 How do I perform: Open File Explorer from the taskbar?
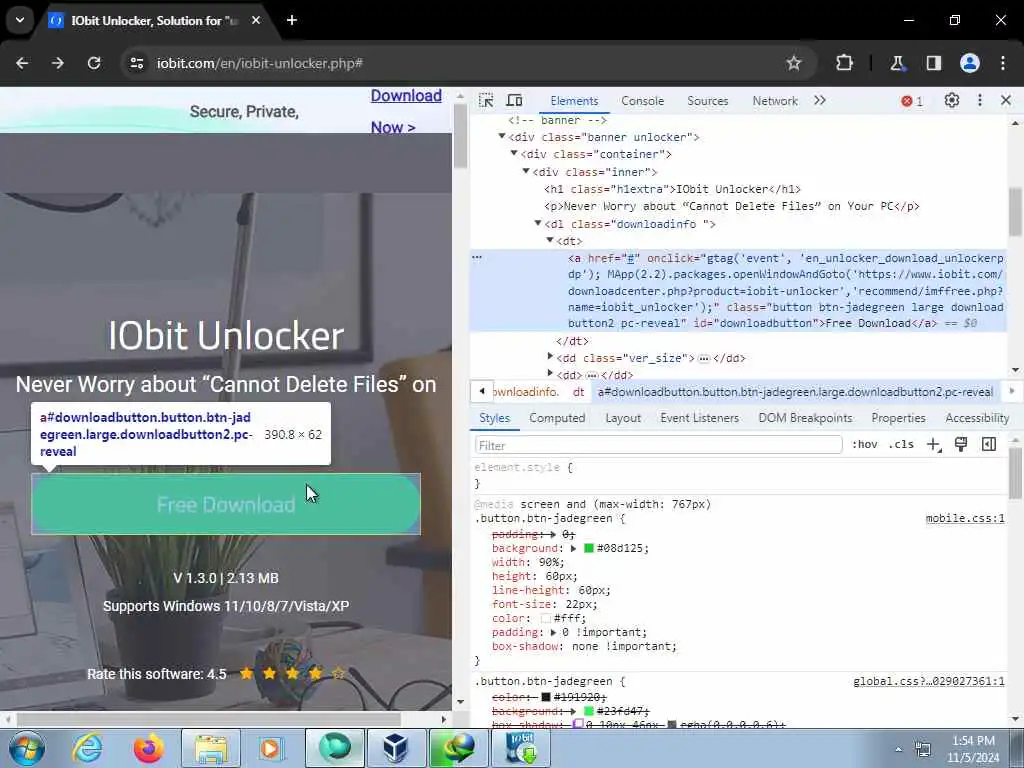[210, 748]
